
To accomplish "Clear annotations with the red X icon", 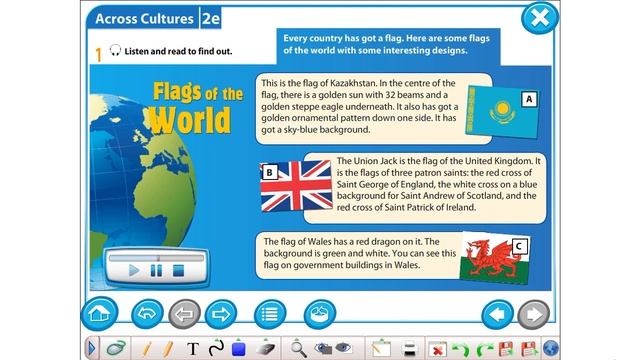I will click(437, 350).
